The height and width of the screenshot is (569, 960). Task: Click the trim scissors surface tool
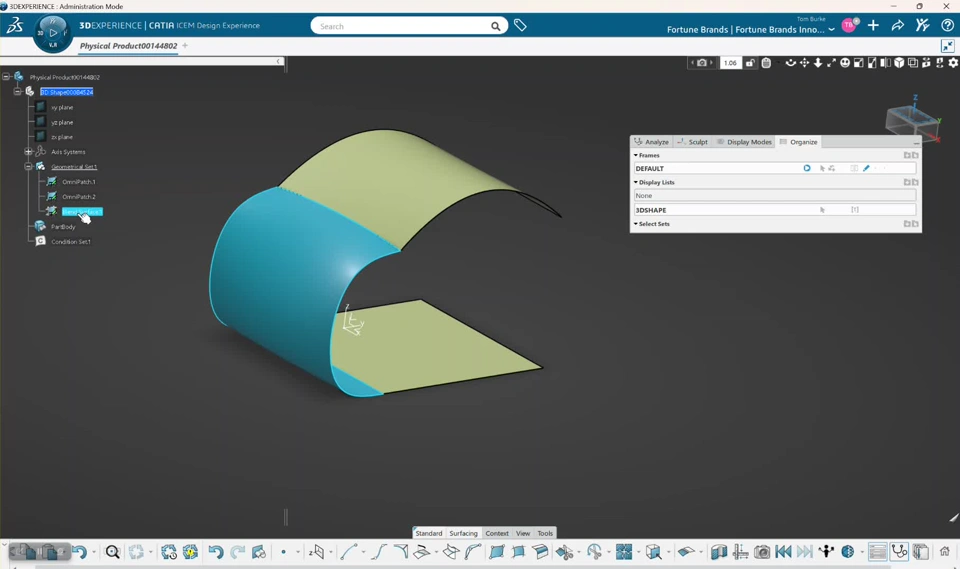564,552
